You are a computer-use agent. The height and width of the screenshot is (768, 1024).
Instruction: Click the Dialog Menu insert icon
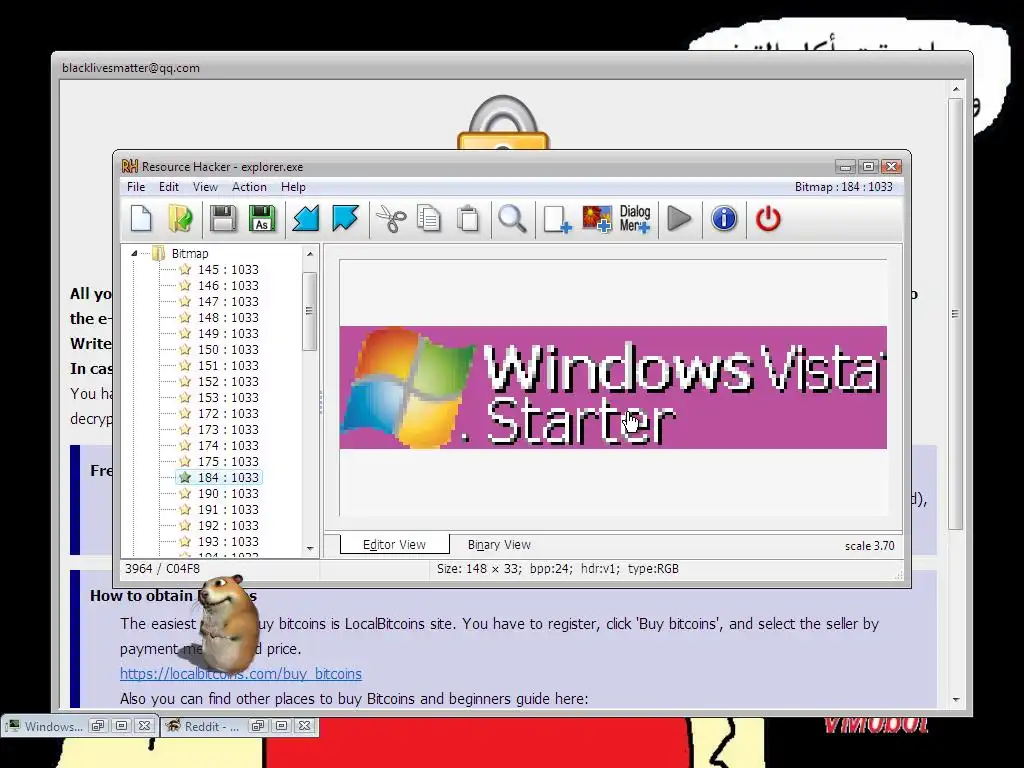pos(635,219)
